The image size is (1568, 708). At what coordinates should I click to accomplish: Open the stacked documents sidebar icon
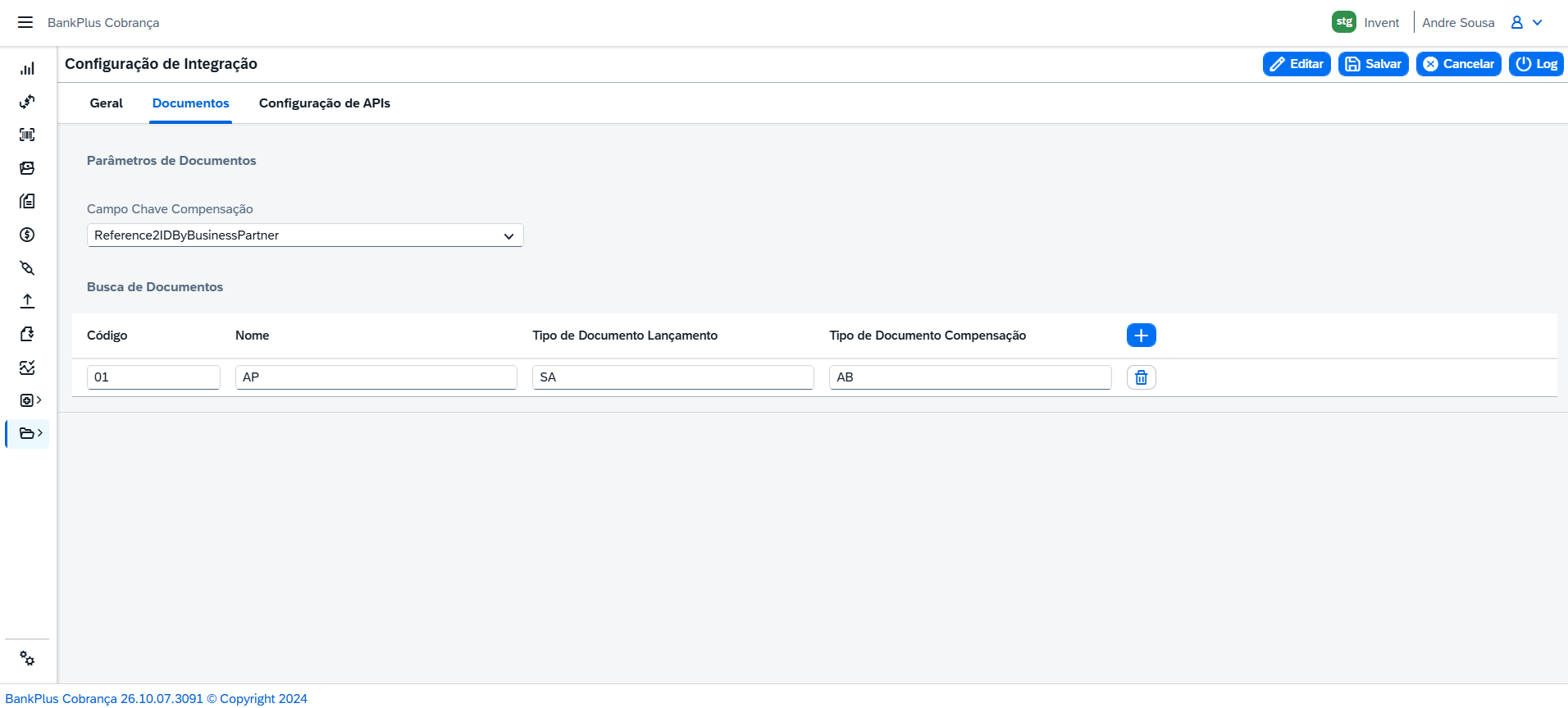(x=27, y=201)
